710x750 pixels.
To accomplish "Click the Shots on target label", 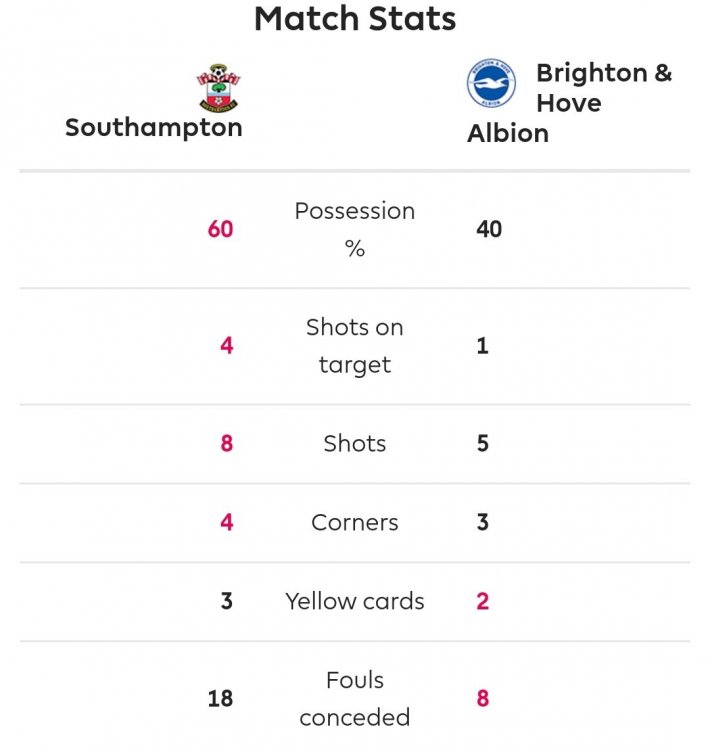I will (x=355, y=346).
